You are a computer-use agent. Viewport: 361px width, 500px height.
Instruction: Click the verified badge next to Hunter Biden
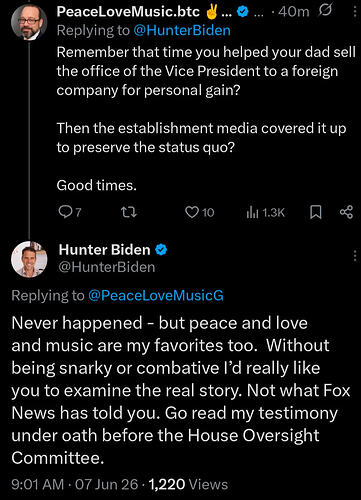pyautogui.click(x=161, y=250)
